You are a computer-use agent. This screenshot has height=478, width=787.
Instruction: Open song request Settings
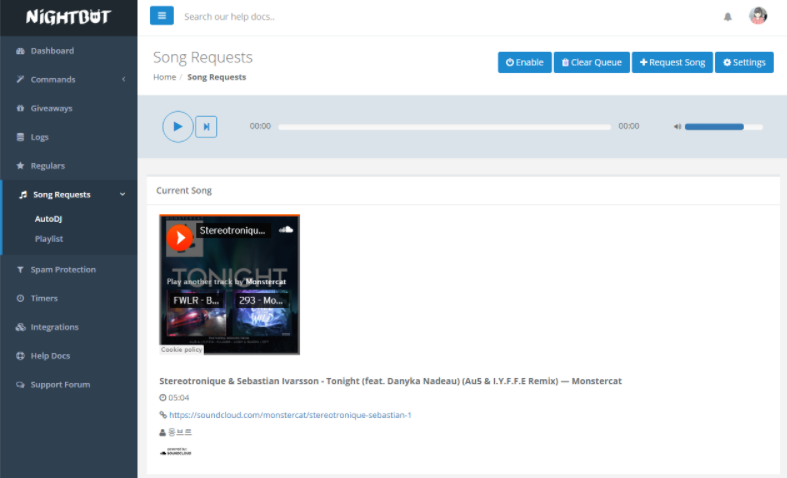coord(744,62)
